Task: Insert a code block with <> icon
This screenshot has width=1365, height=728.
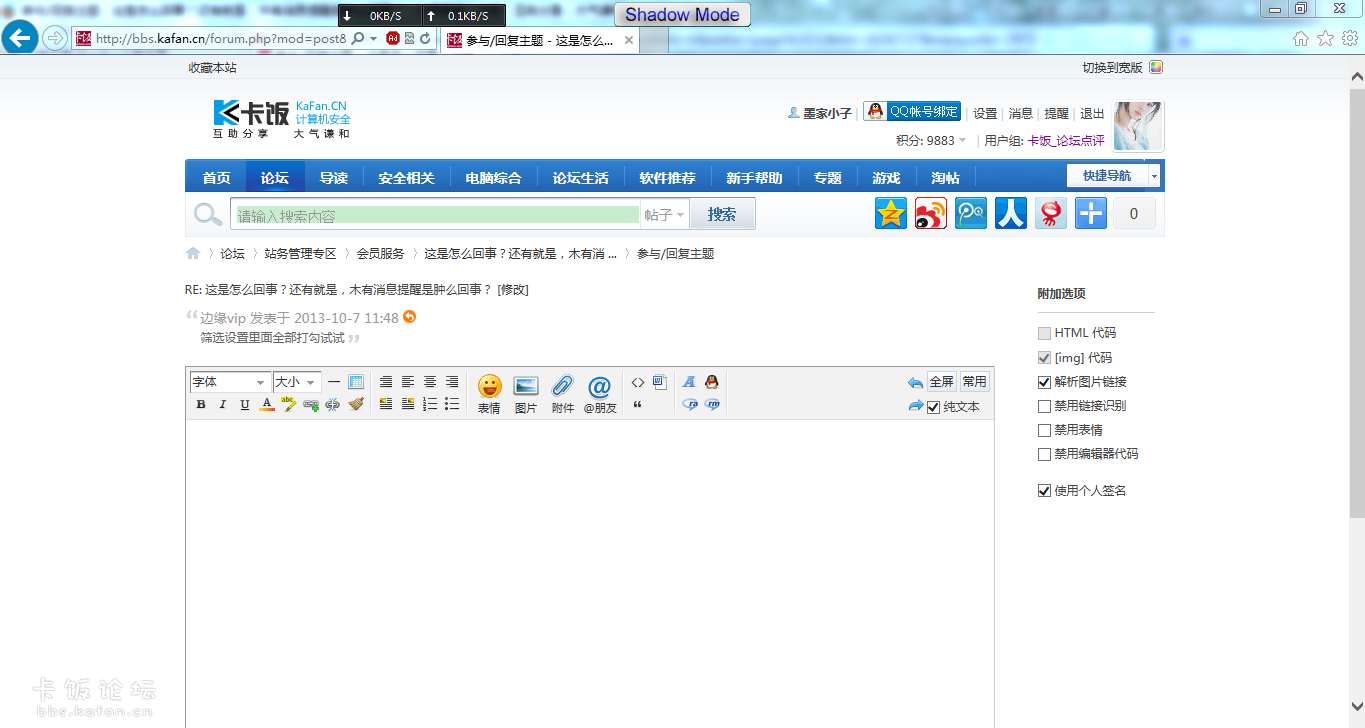Action: (x=638, y=382)
